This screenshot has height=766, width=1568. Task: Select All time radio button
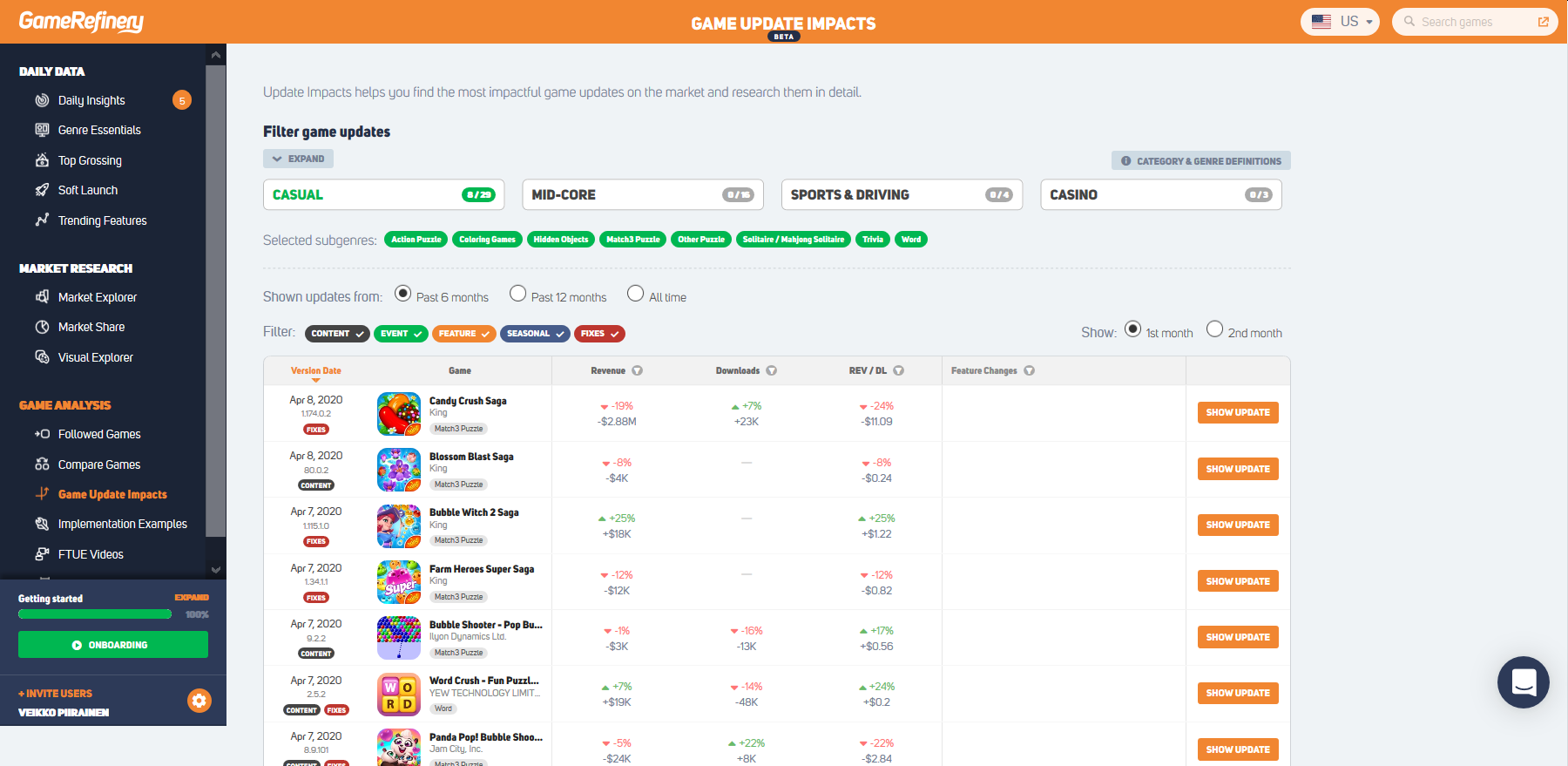tap(635, 294)
